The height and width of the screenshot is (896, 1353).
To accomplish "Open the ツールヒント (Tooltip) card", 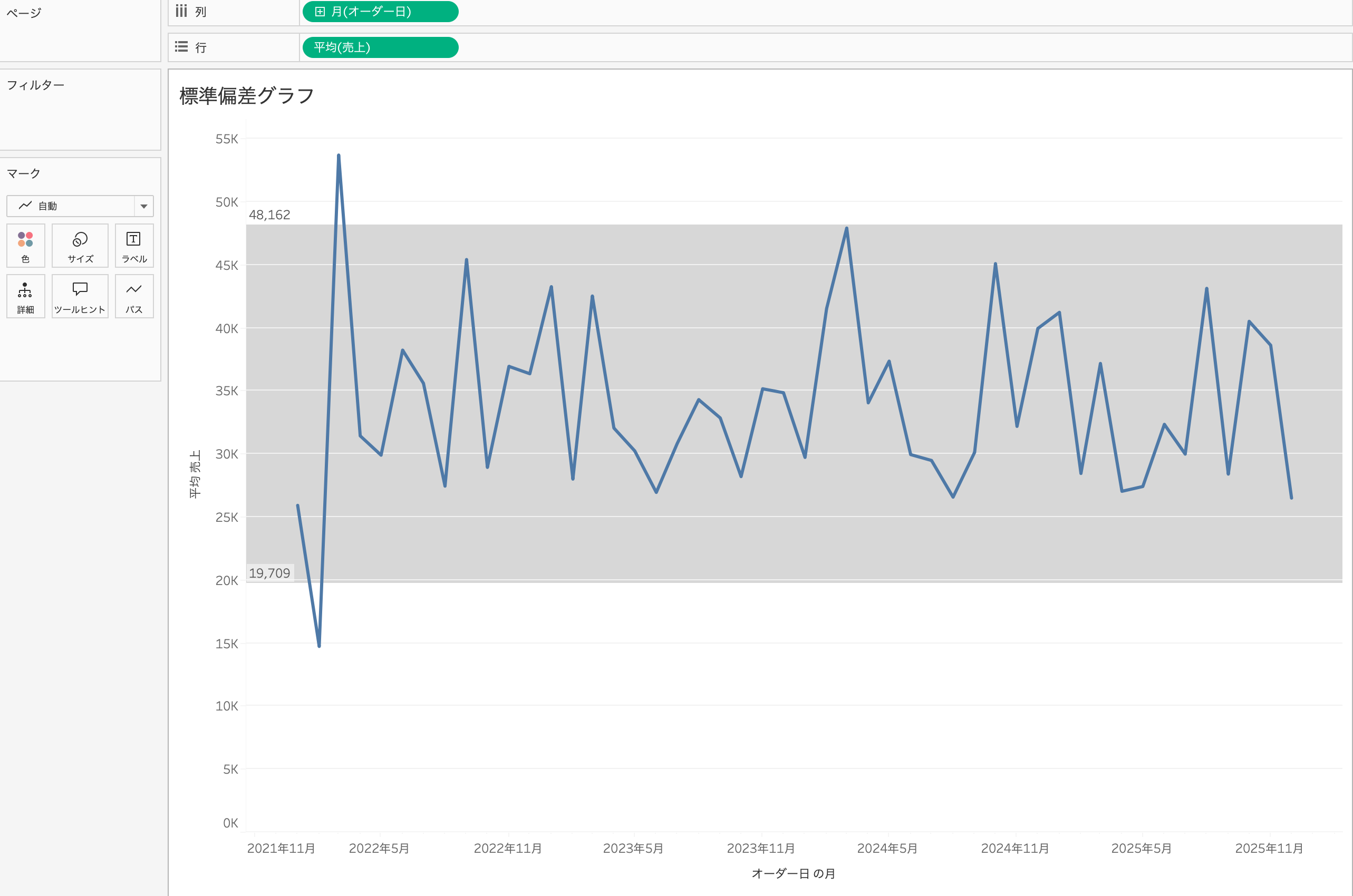I will [80, 297].
